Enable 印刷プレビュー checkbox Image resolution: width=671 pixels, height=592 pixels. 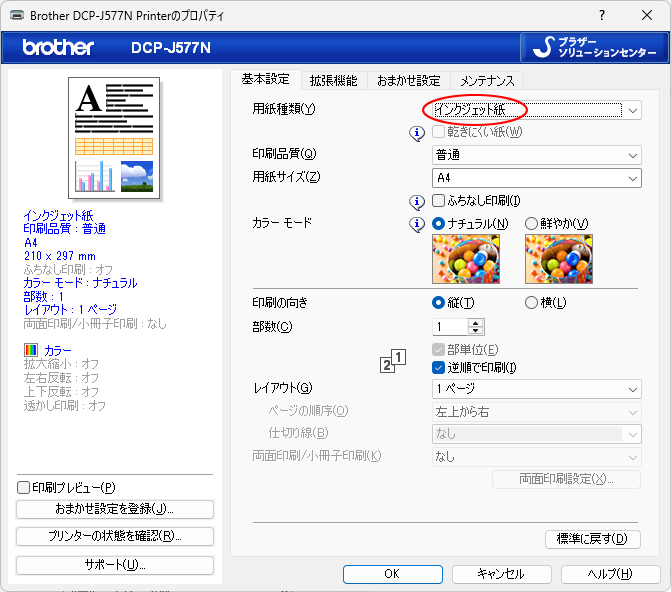tap(23, 487)
